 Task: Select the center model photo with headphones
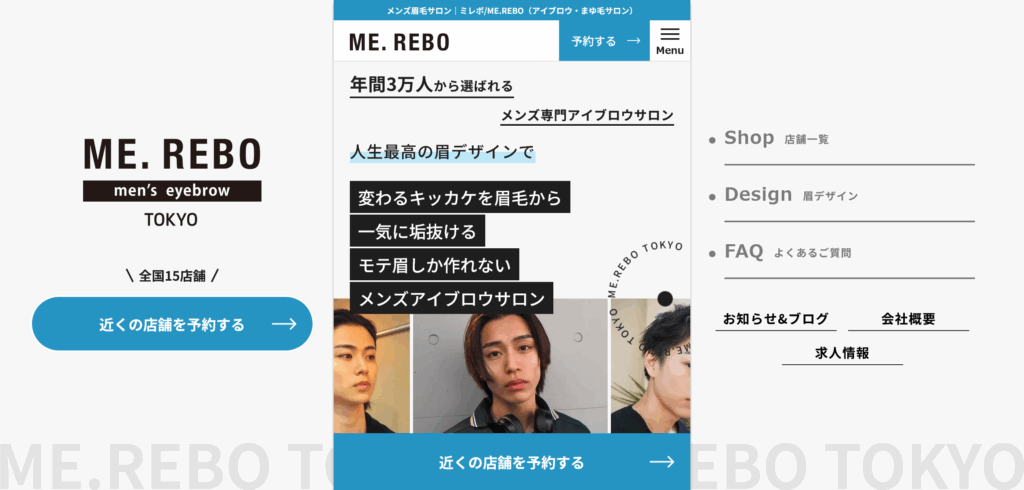point(511,366)
